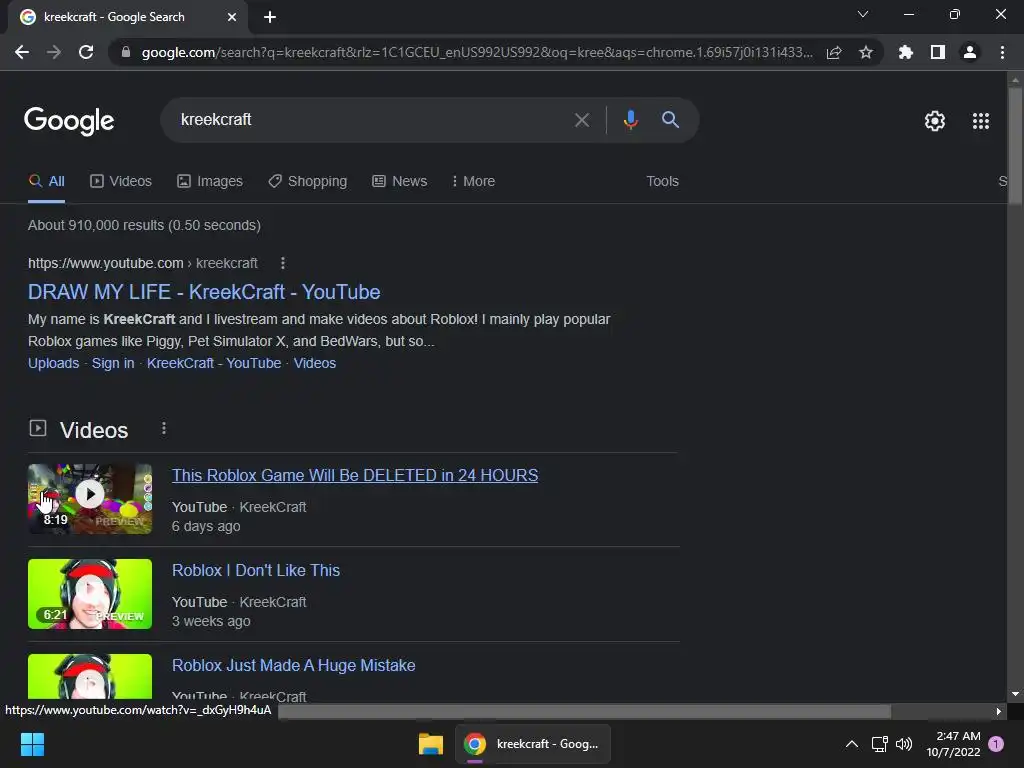The height and width of the screenshot is (768, 1024).
Task: Click the Videos section icon
Action: pos(38,428)
